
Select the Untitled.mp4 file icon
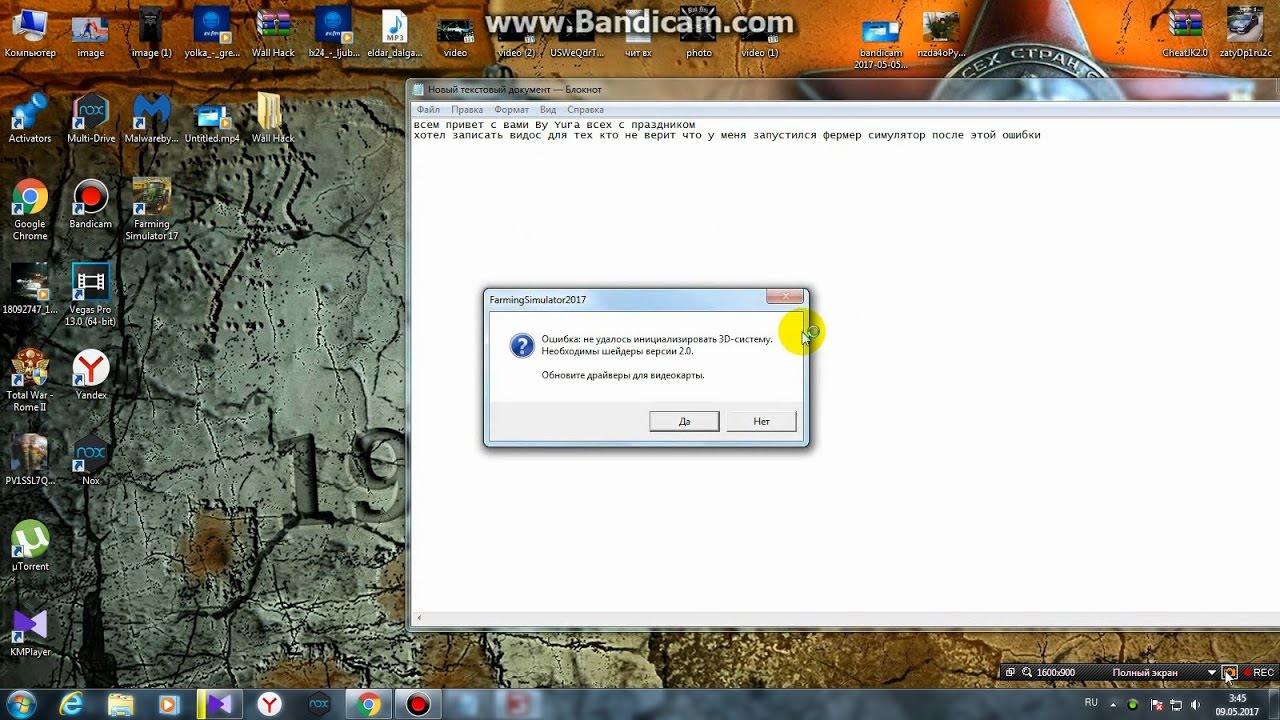212,118
